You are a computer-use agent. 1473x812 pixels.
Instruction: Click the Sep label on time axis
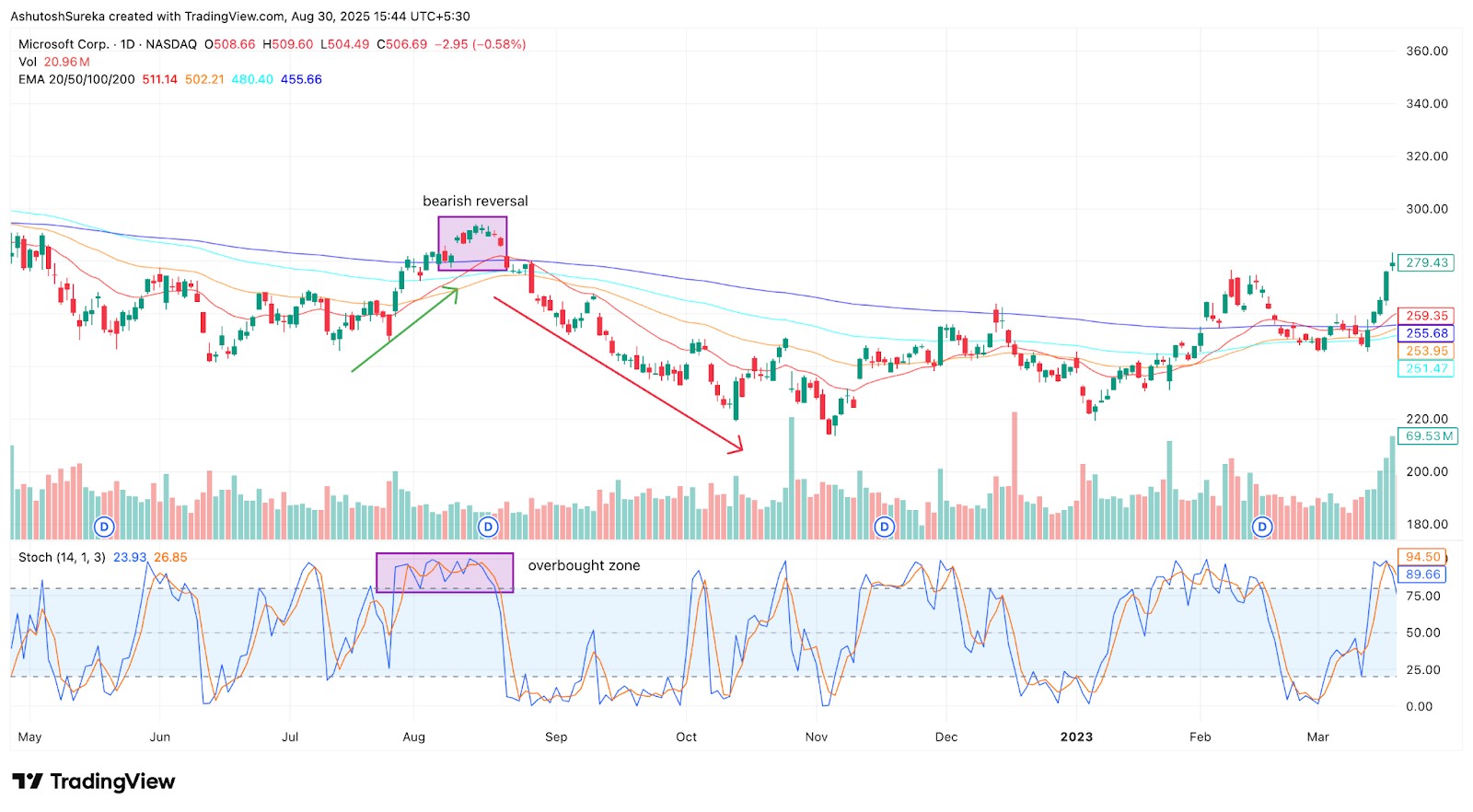pyautogui.click(x=556, y=737)
